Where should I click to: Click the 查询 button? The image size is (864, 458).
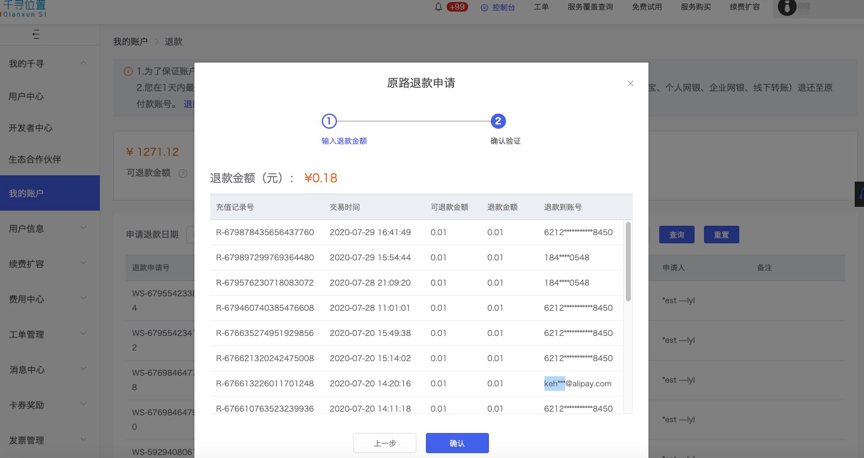pyautogui.click(x=677, y=235)
